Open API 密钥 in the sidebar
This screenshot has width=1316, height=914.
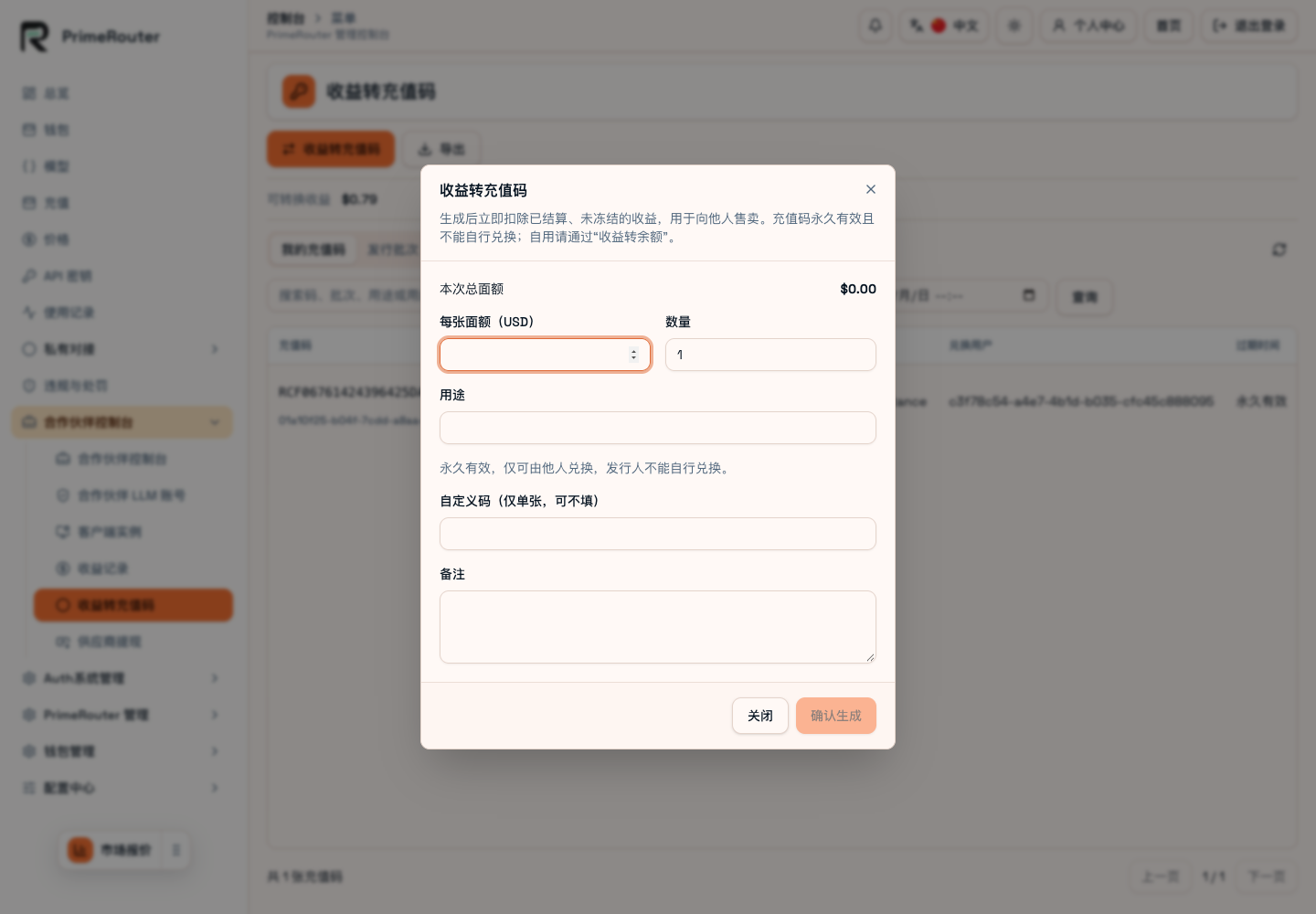click(x=122, y=276)
